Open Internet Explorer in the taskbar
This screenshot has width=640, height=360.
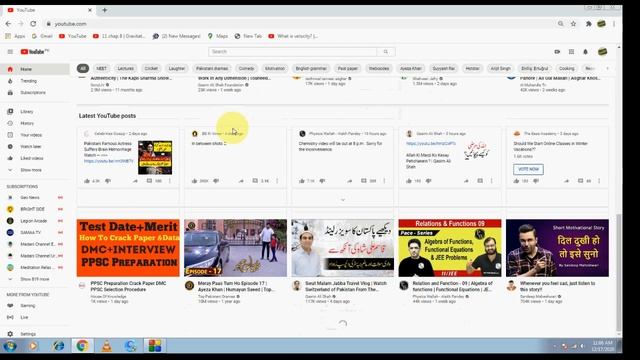[x=58, y=346]
